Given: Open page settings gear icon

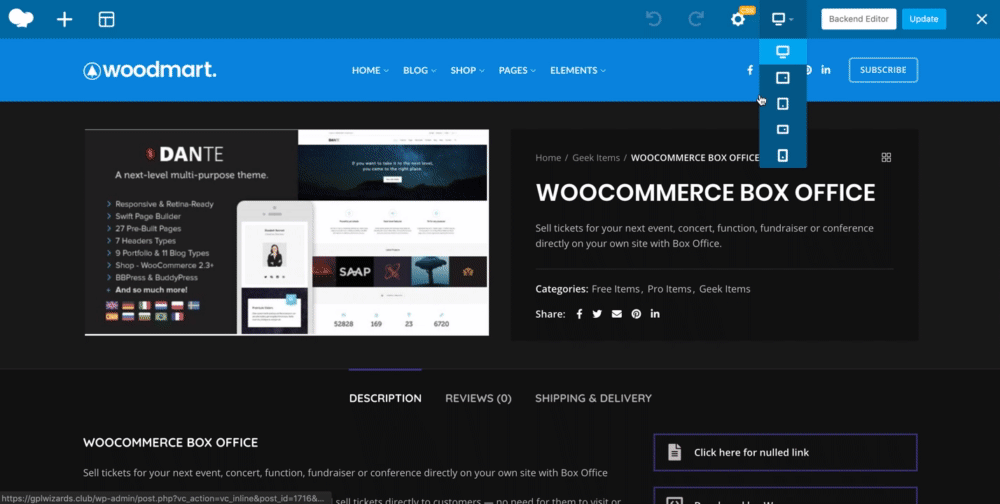Looking at the screenshot, I should 738,19.
